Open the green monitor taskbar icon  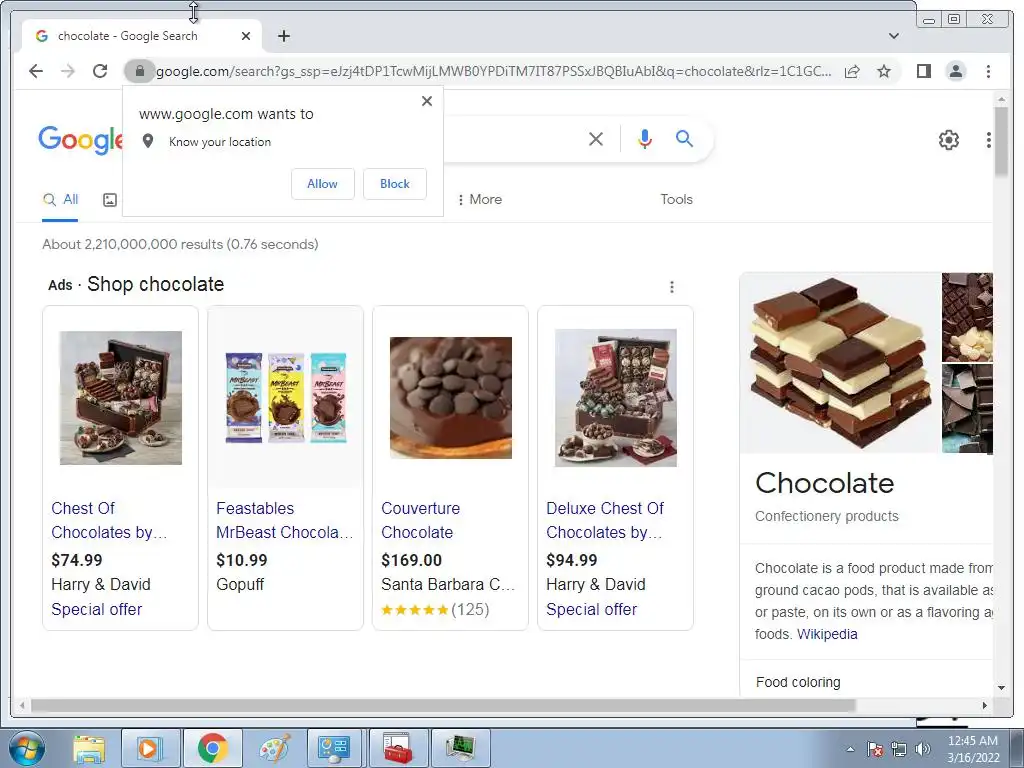460,748
